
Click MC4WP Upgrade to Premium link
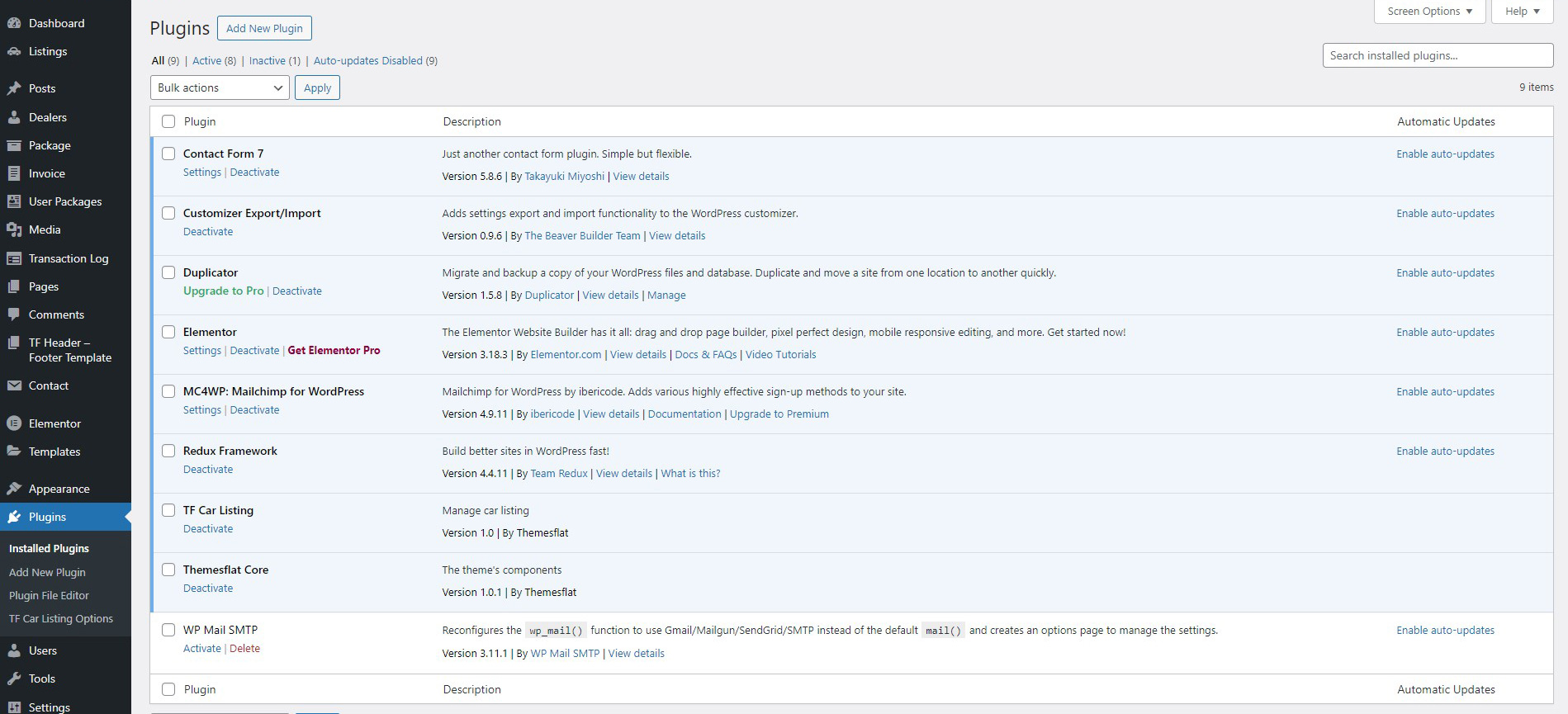[779, 414]
